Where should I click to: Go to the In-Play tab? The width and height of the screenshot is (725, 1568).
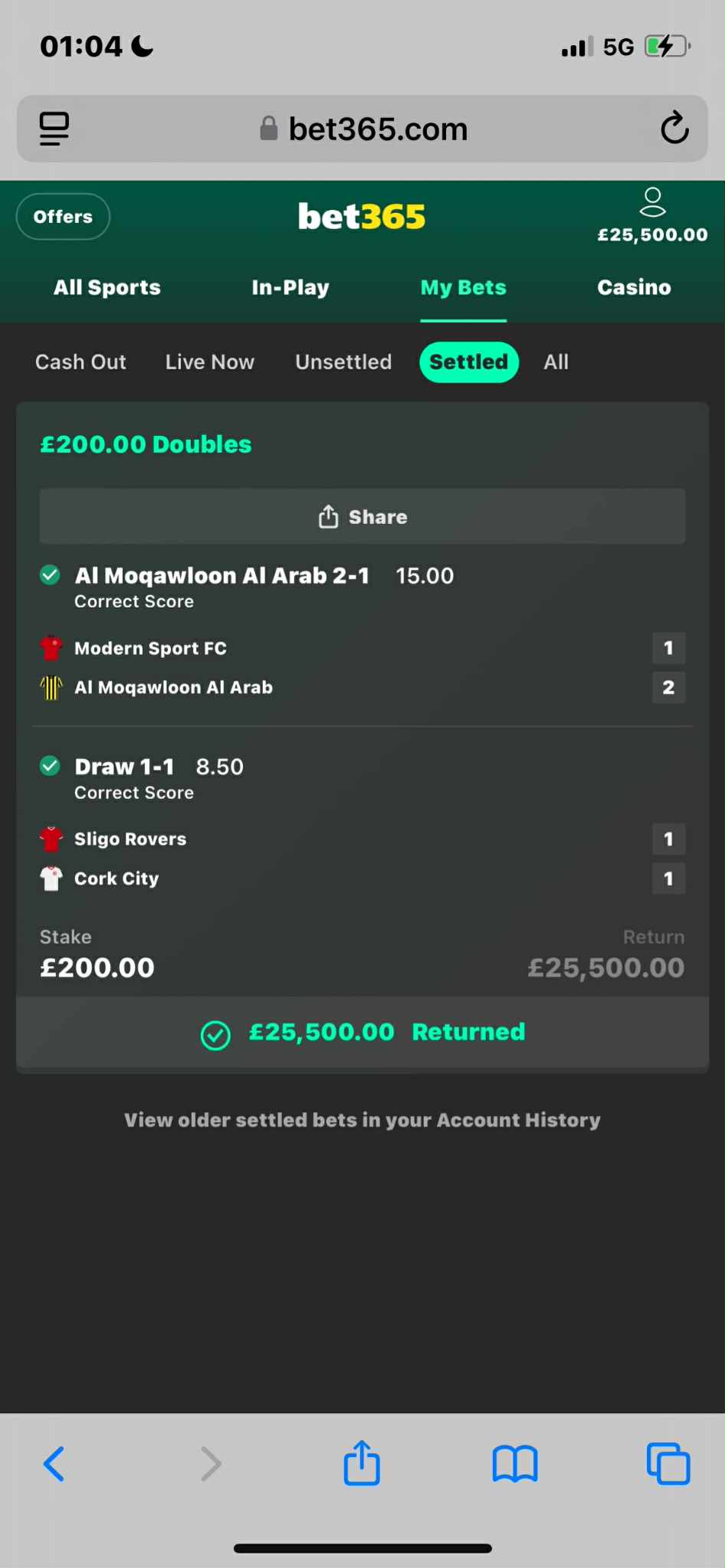pos(290,287)
